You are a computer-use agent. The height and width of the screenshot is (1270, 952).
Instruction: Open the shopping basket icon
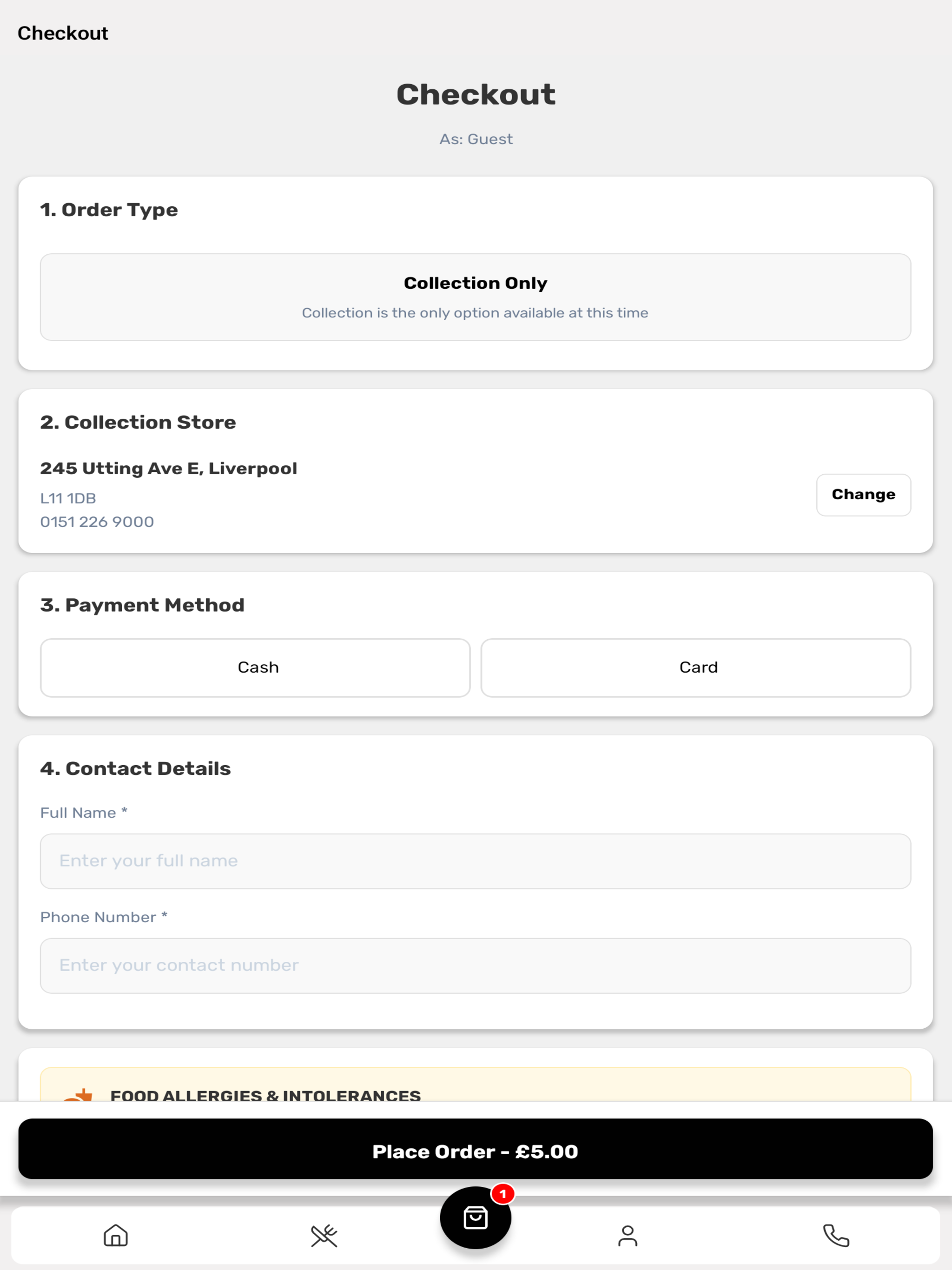tap(476, 1218)
